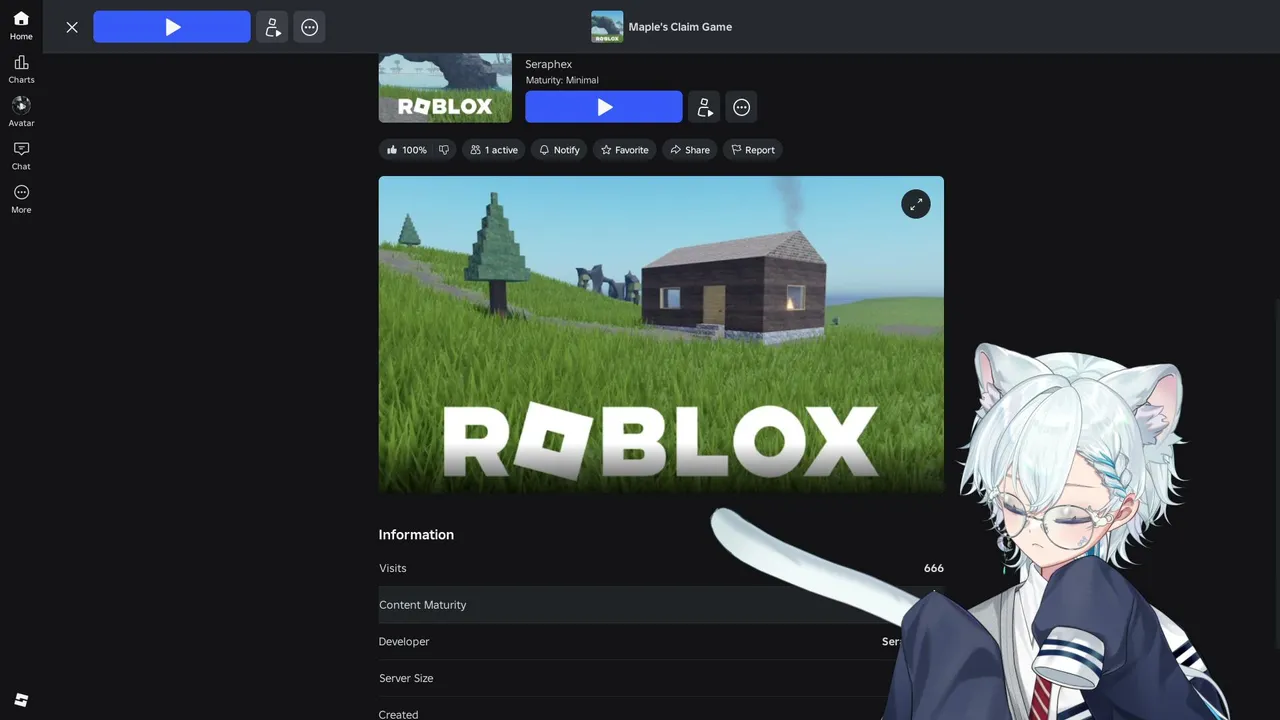Share the game with the Share button
1280x720 pixels.
tap(690, 150)
